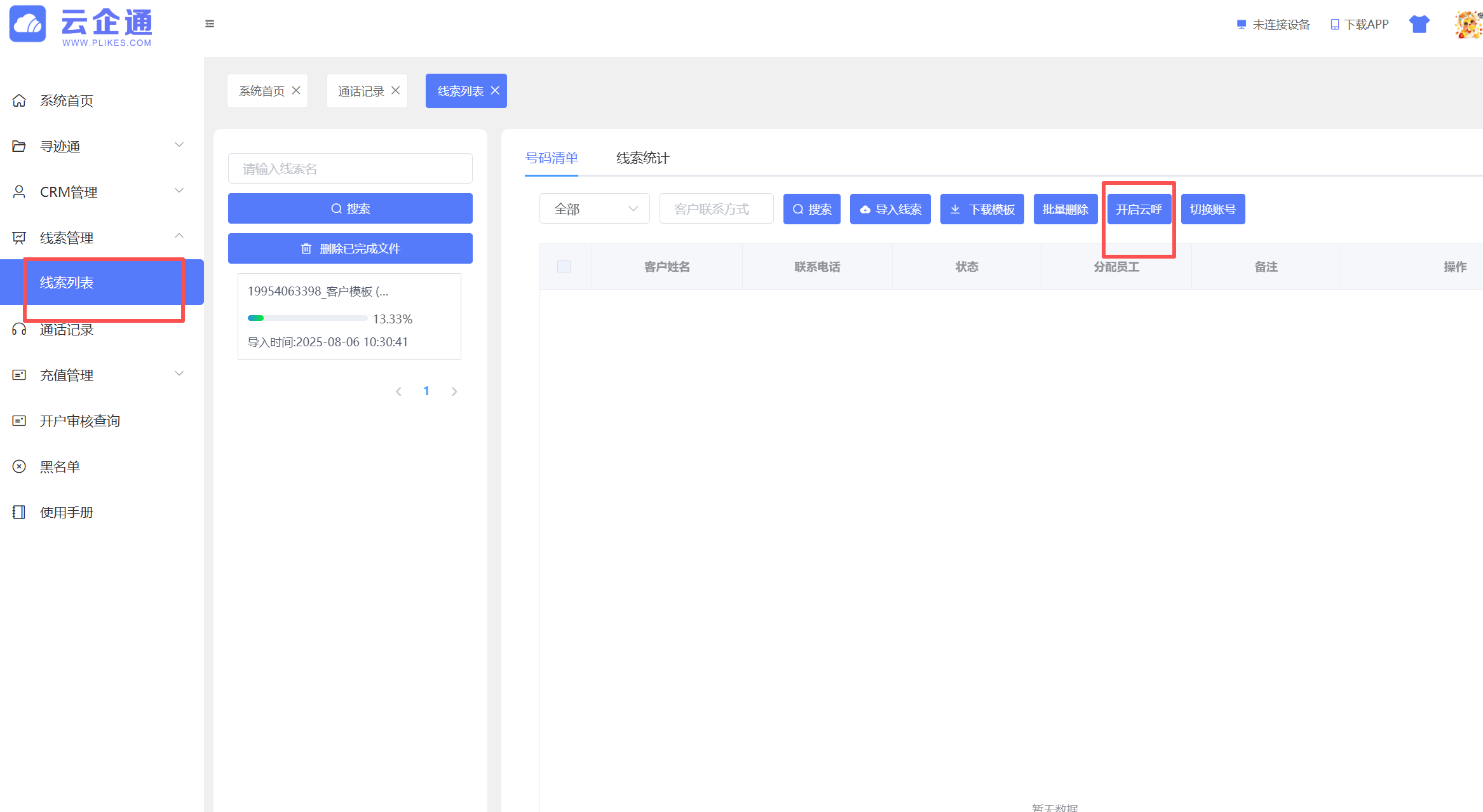The height and width of the screenshot is (812, 1483).
Task: Click the 导入线索 button
Action: pos(890,209)
